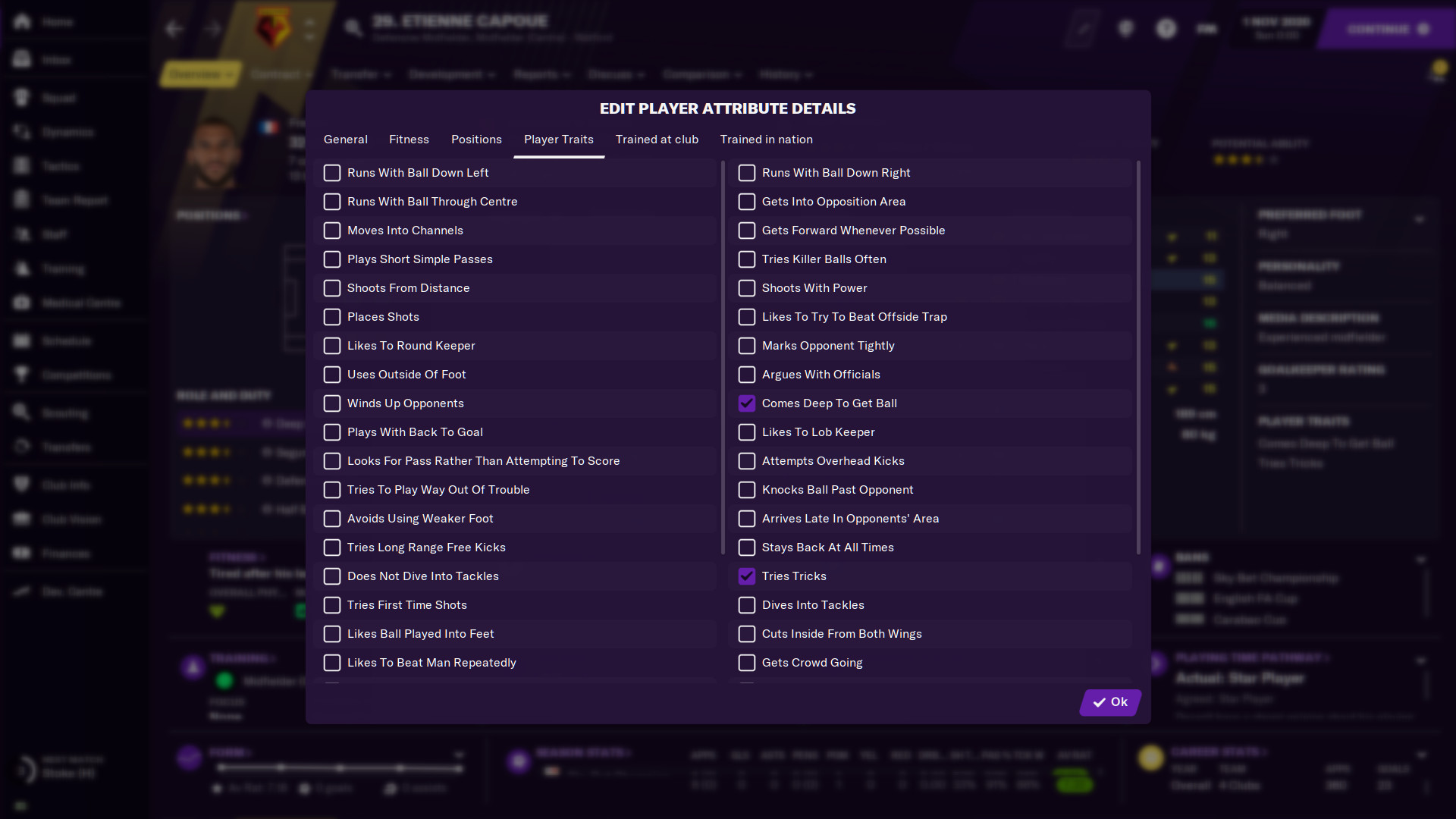Toggle the Tries Tricks checkbox
Image resolution: width=1456 pixels, height=819 pixels.
coord(746,576)
